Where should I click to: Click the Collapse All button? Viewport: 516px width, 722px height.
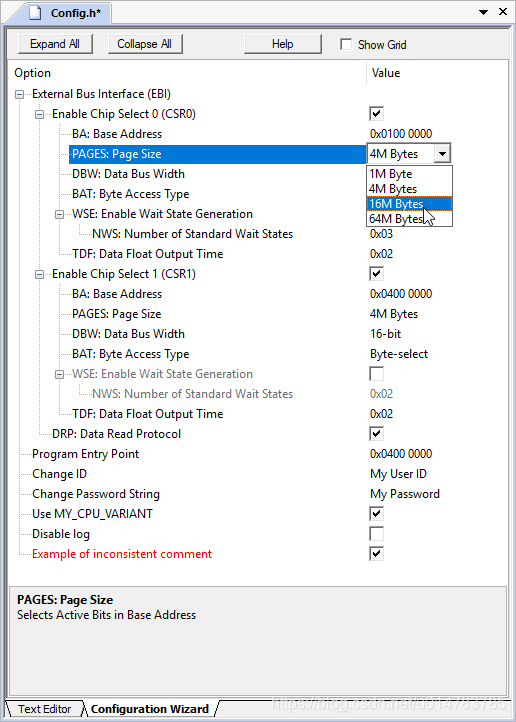tap(145, 44)
